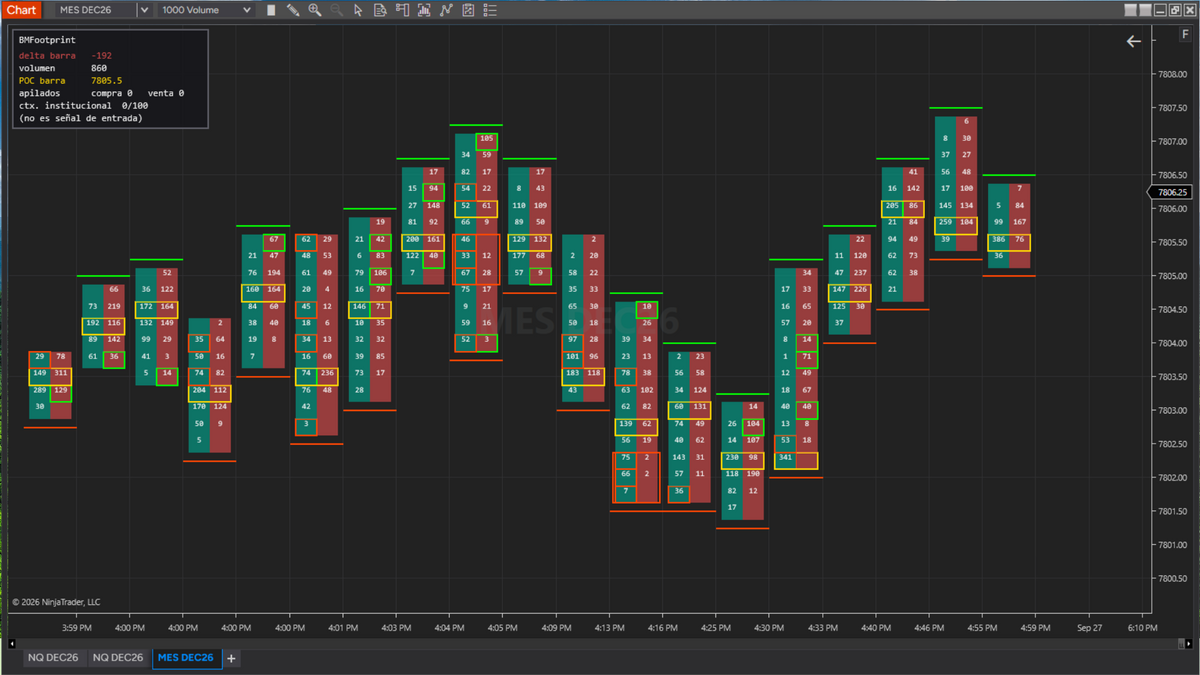This screenshot has width=1200, height=675.
Task: Add a new chart tab with plus
Action: pyautogui.click(x=231, y=658)
